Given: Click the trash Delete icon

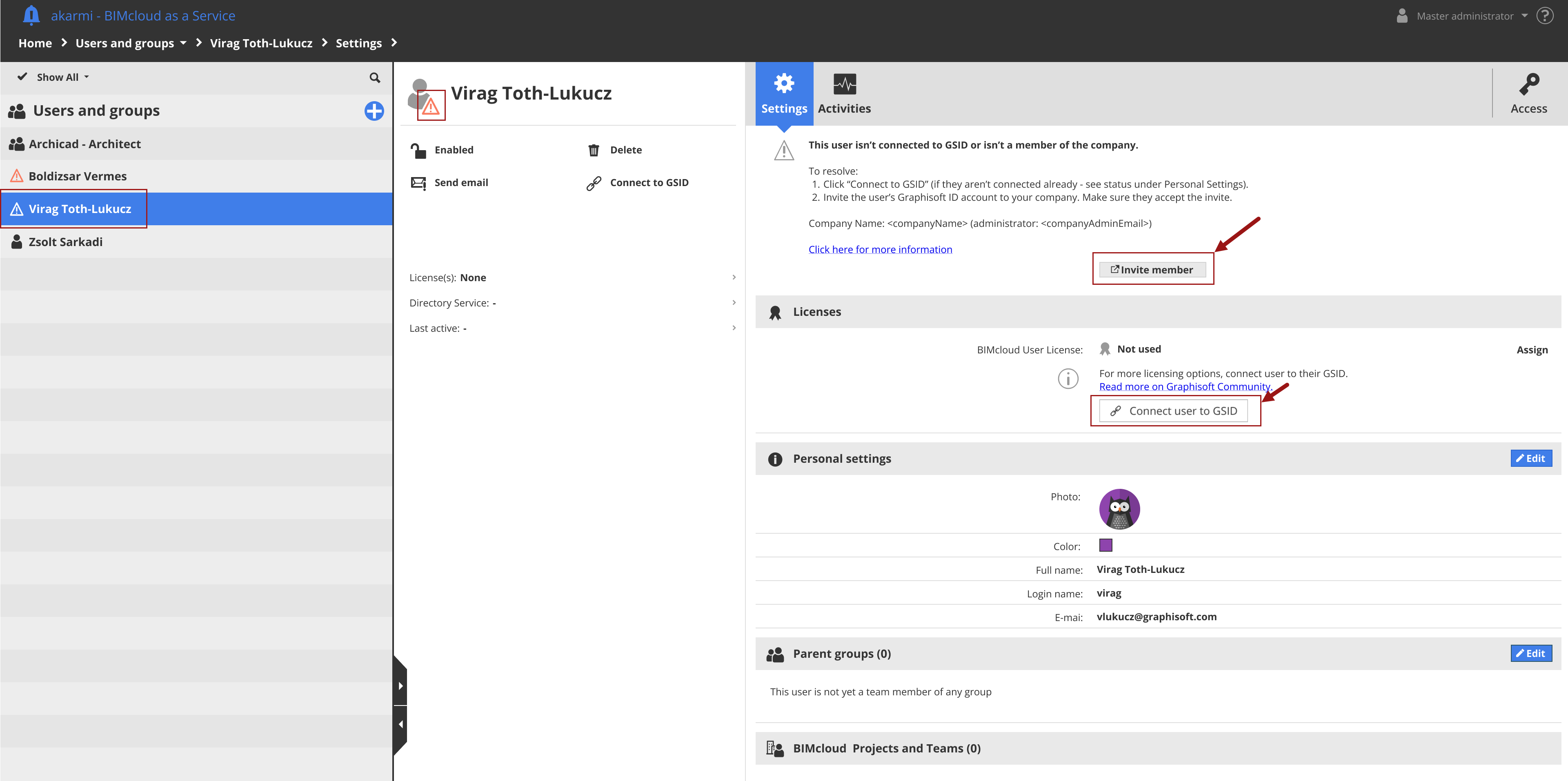Looking at the screenshot, I should (x=594, y=150).
